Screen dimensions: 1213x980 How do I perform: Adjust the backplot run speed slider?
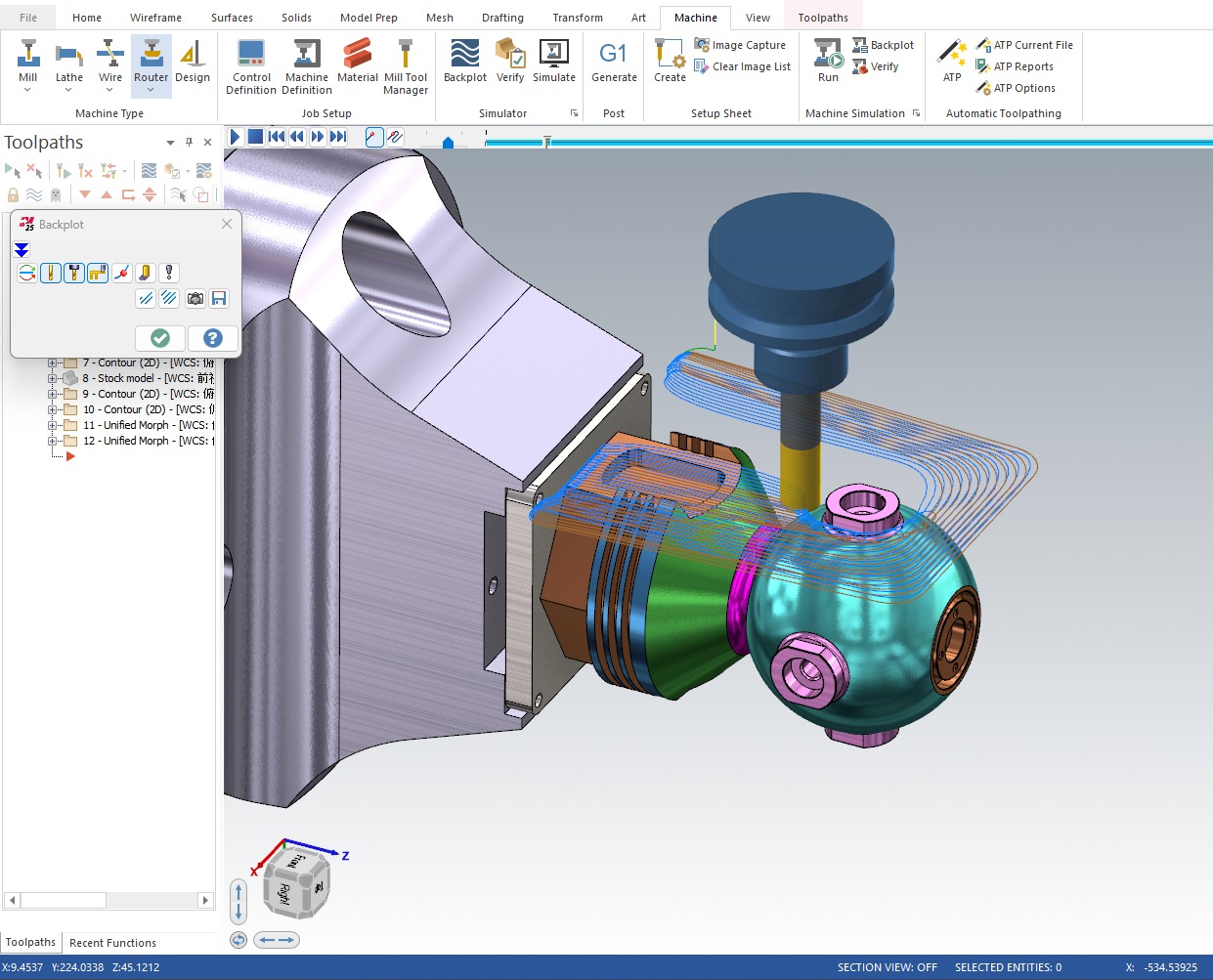pos(448,142)
